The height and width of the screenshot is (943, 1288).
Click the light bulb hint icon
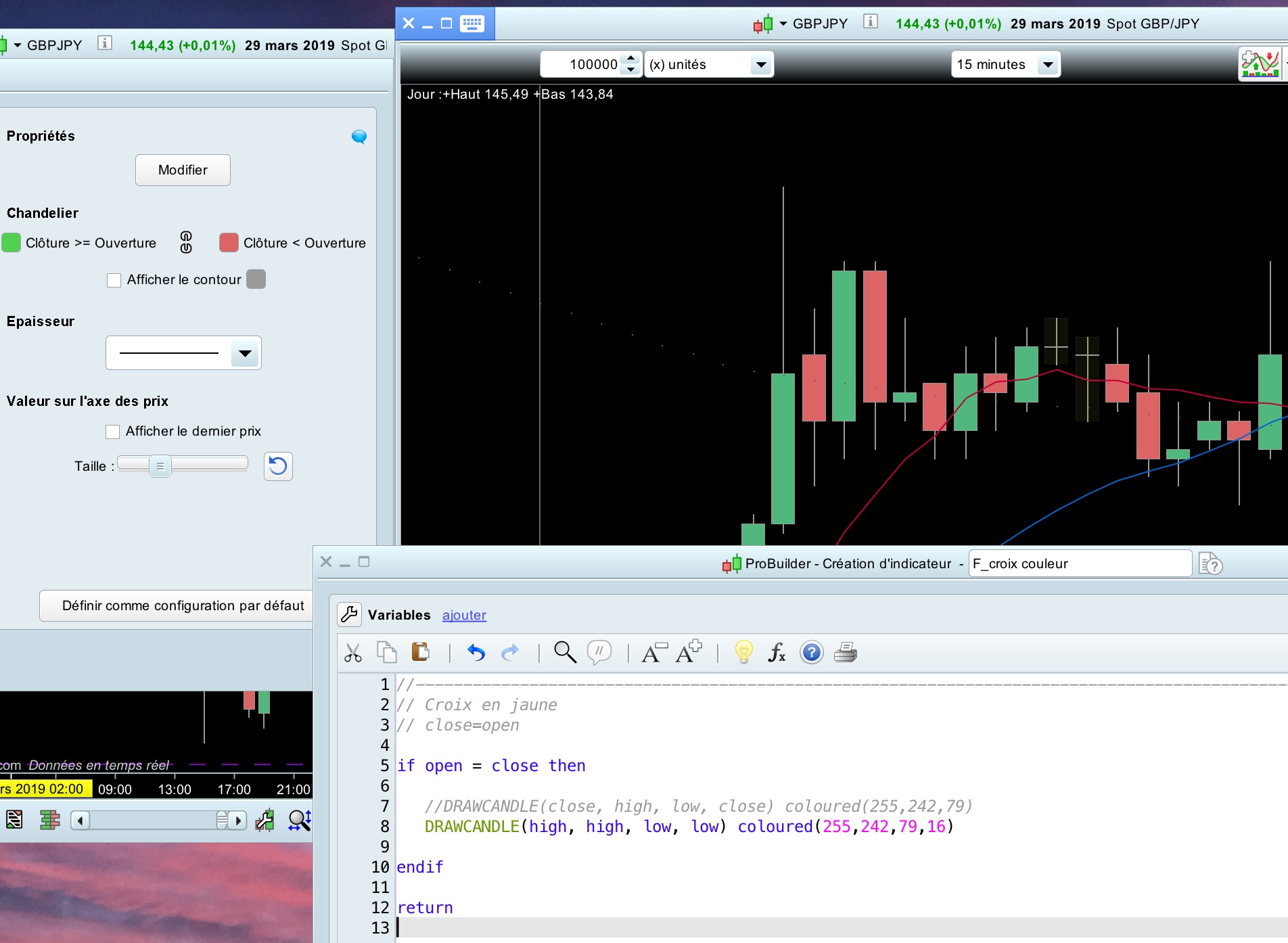tap(743, 652)
